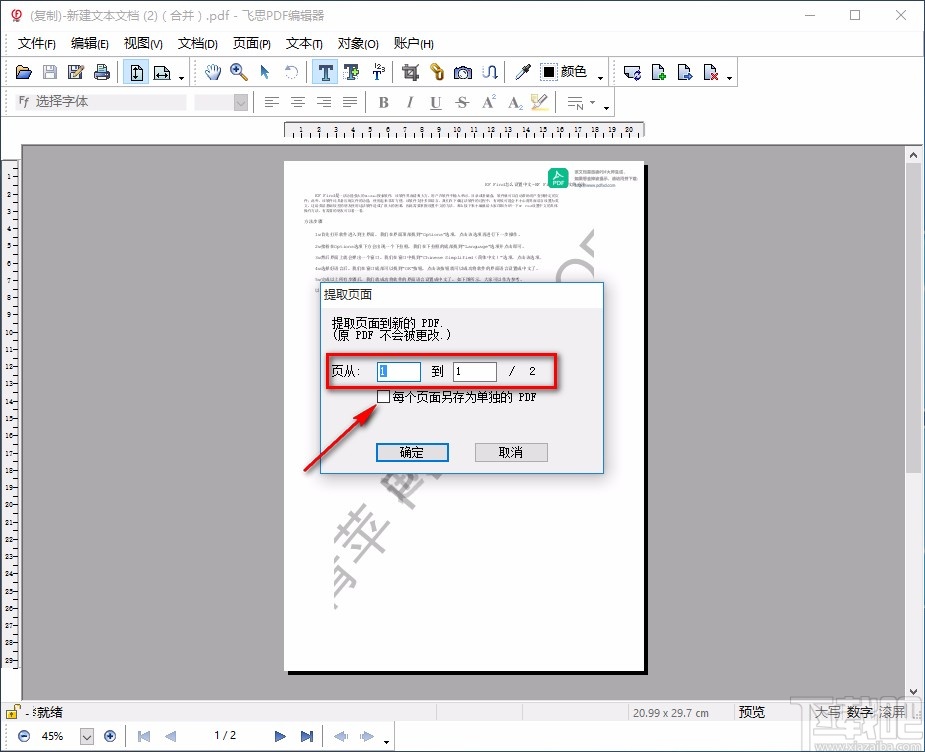The image size is (925, 752).
Task: Select the Hand pan tool
Action: [212, 73]
